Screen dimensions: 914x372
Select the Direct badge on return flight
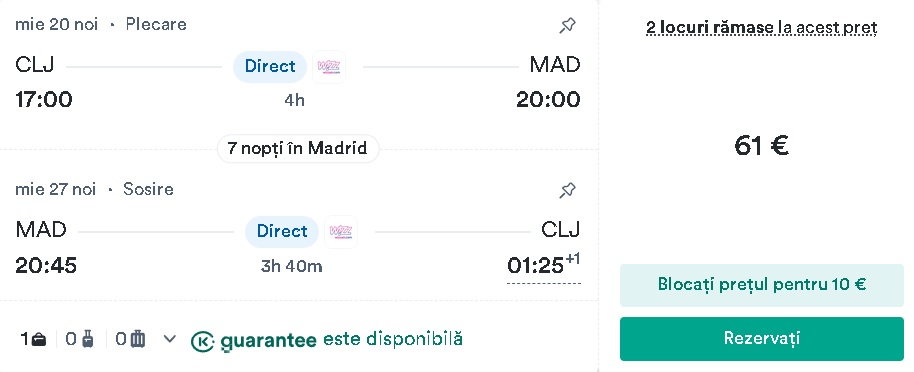pyautogui.click(x=282, y=232)
